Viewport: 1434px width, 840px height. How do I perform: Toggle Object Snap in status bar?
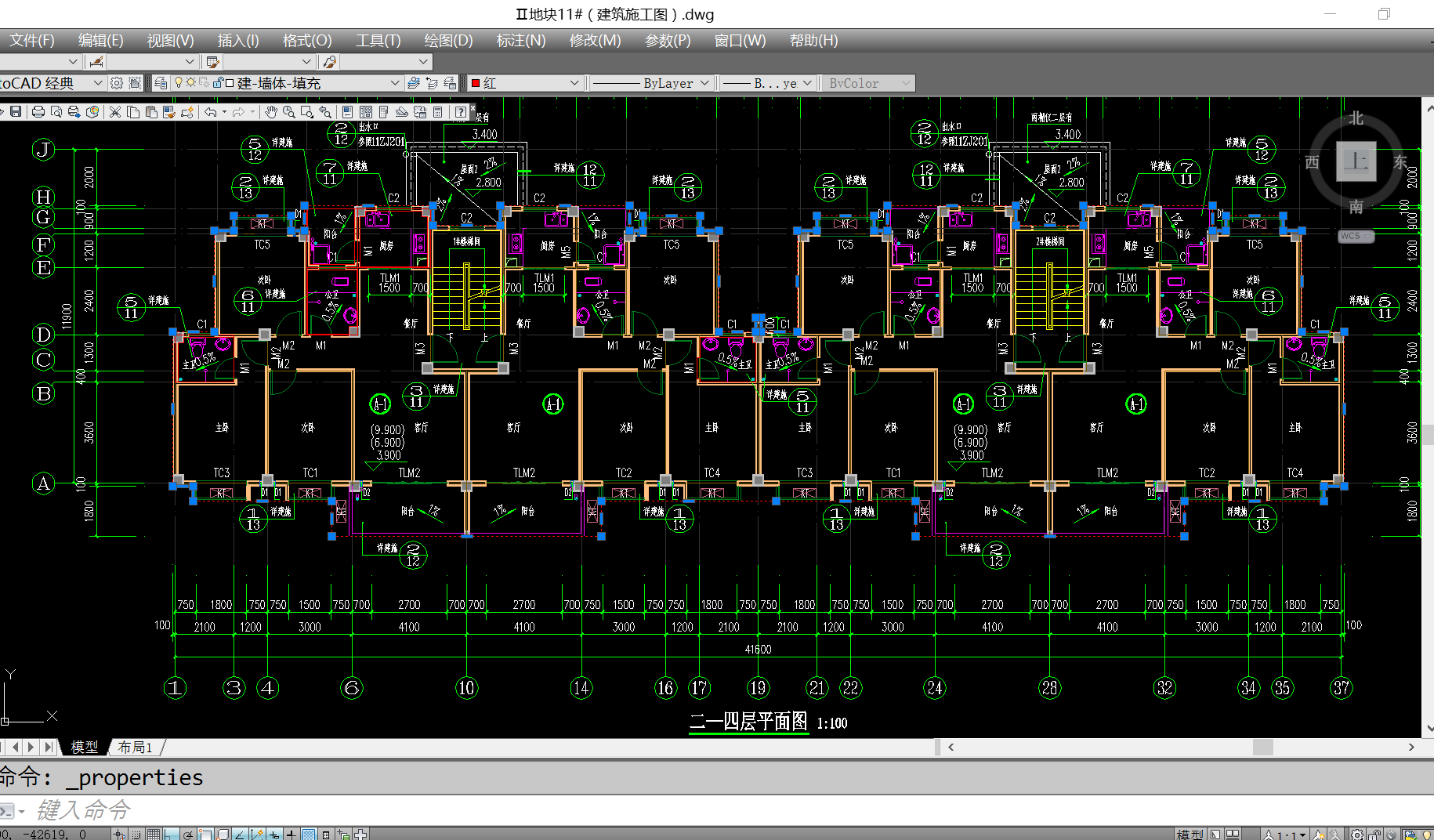(x=205, y=835)
